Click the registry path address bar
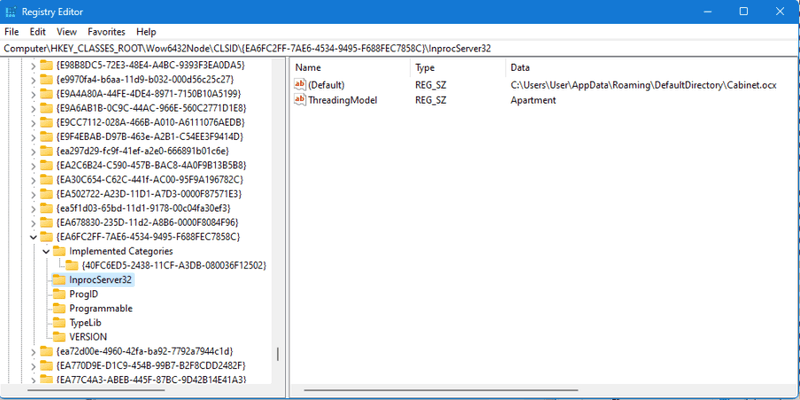Image resolution: width=800 pixels, height=400 pixels. [400, 47]
